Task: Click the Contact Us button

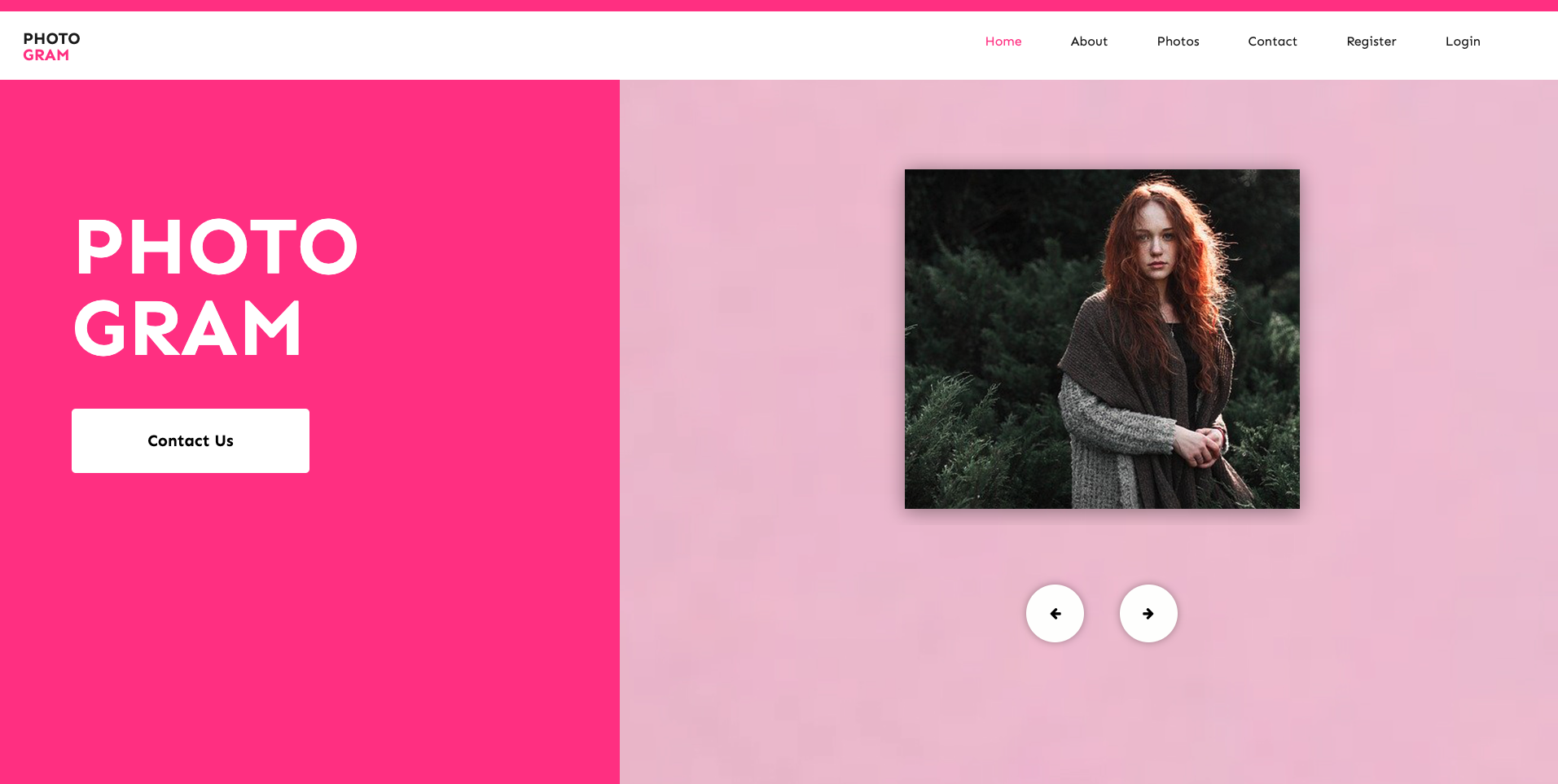Action: (x=190, y=440)
